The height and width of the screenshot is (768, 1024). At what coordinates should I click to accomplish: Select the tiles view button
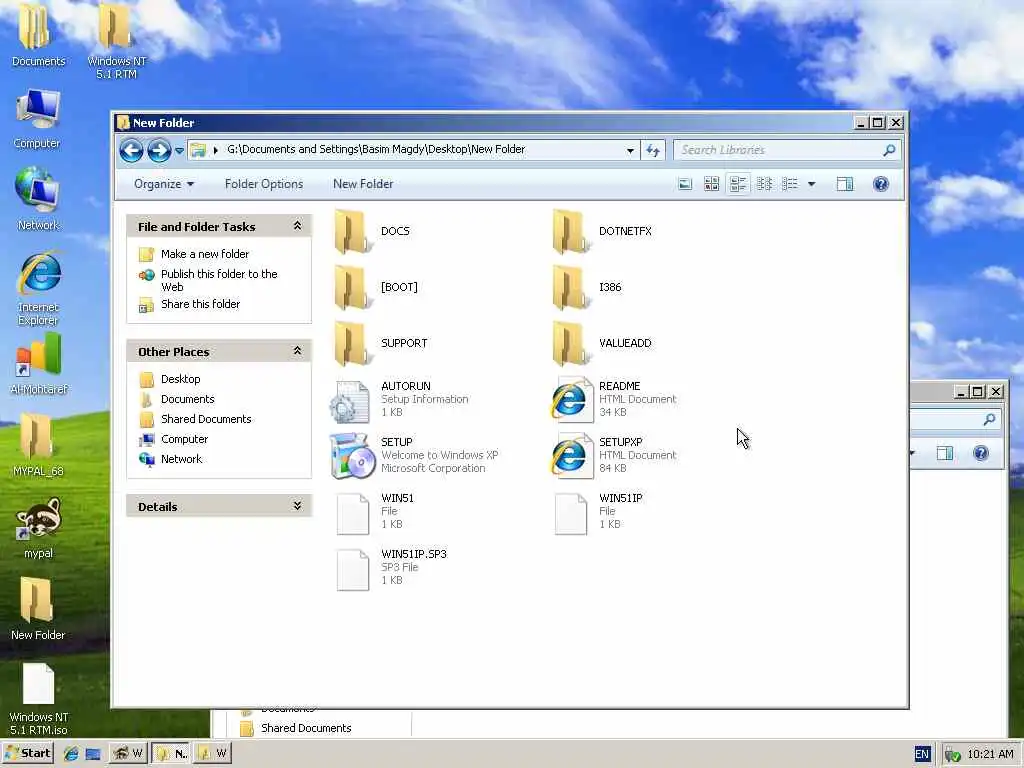coord(738,184)
